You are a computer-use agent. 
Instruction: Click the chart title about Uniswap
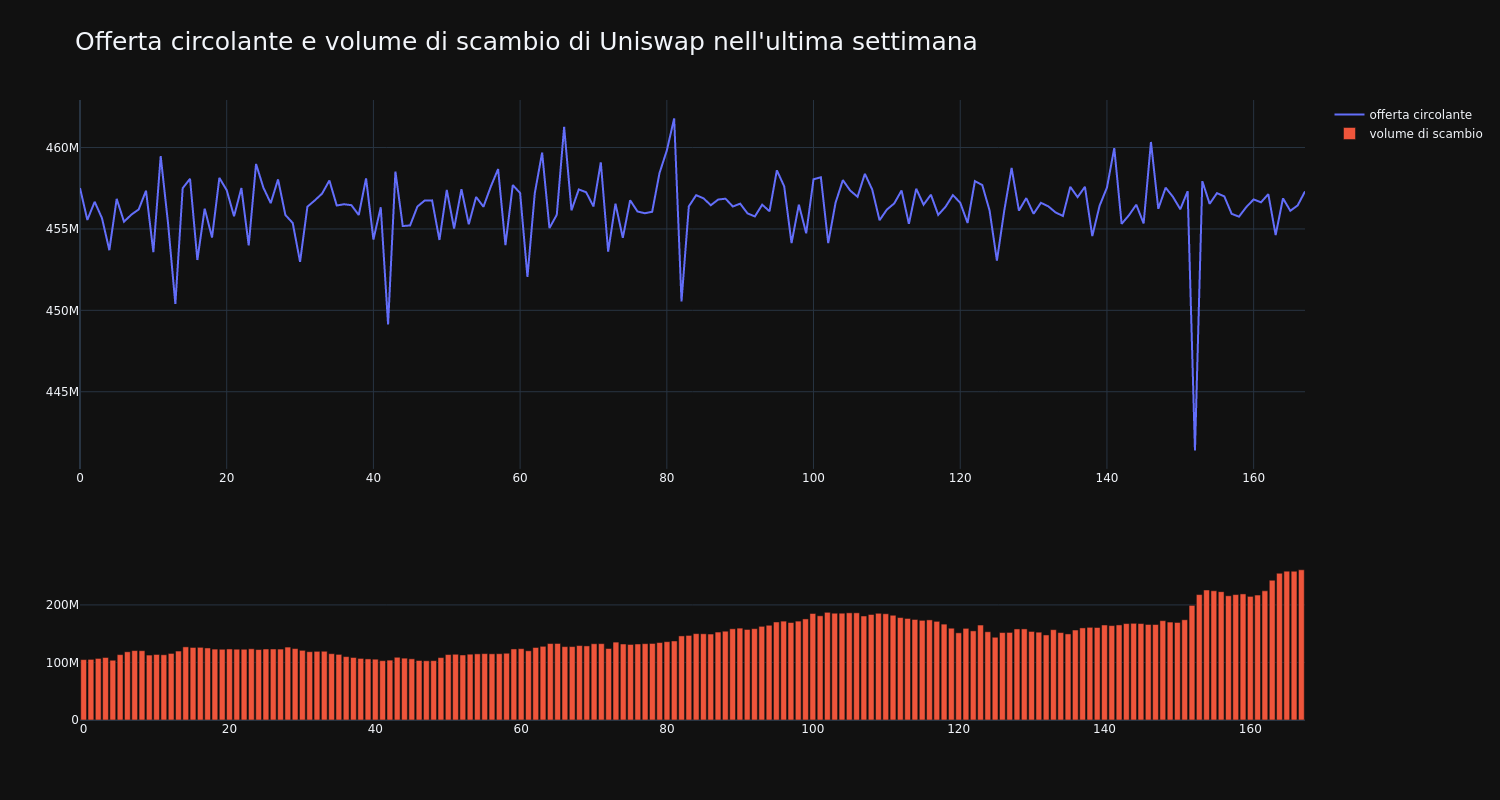(x=526, y=42)
